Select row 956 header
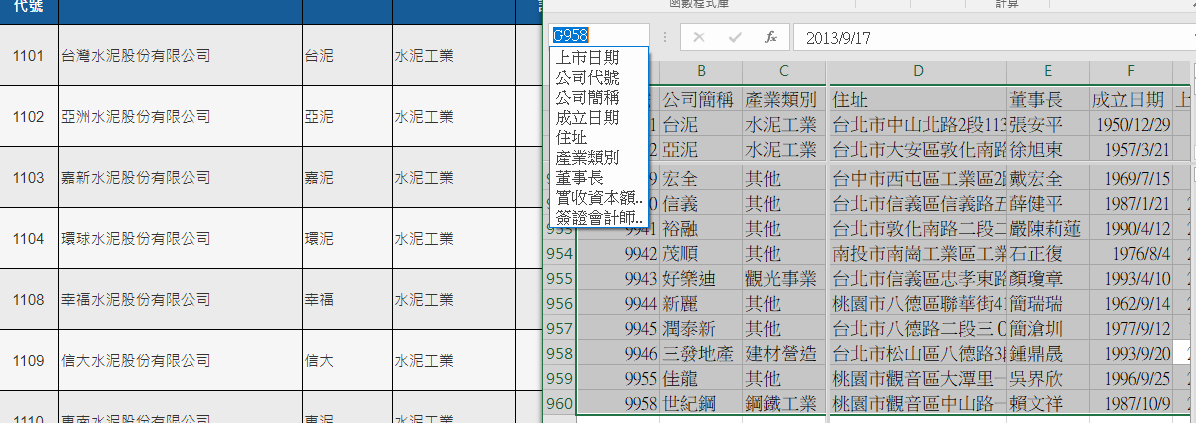Screen dimensions: 1196x423 (x=560, y=303)
